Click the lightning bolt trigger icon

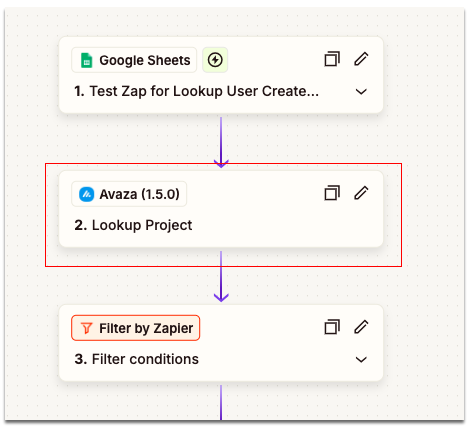pos(215,60)
